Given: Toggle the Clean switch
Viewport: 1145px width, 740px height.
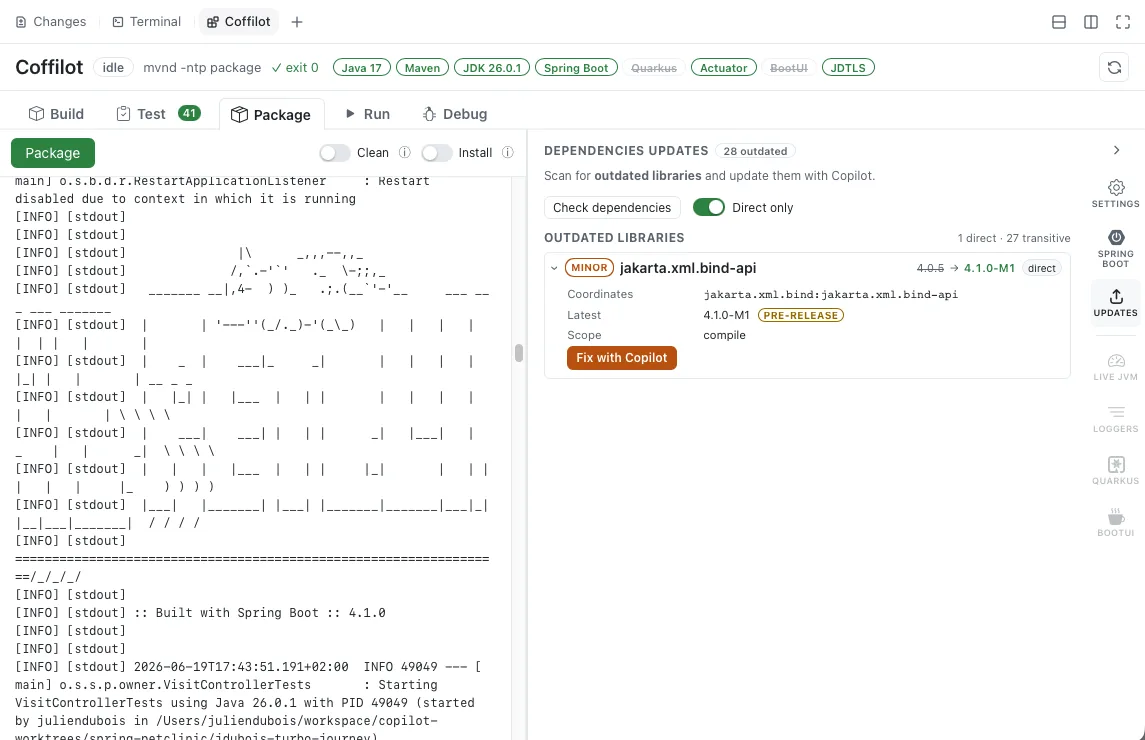Looking at the screenshot, I should [334, 153].
